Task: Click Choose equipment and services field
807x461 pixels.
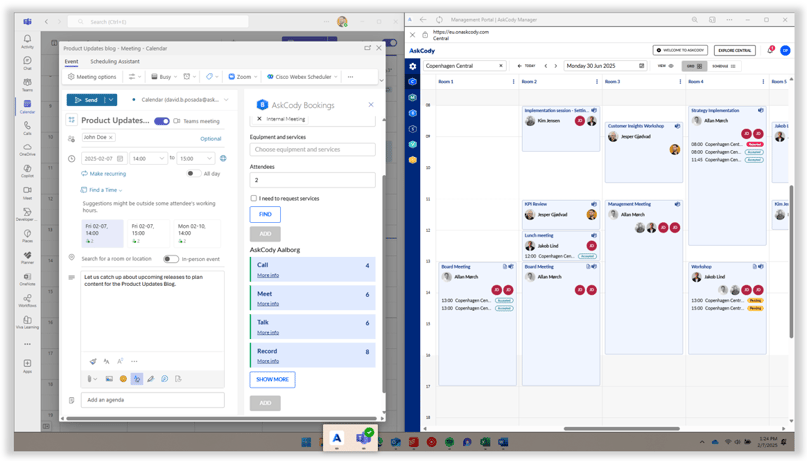Action: pos(312,149)
